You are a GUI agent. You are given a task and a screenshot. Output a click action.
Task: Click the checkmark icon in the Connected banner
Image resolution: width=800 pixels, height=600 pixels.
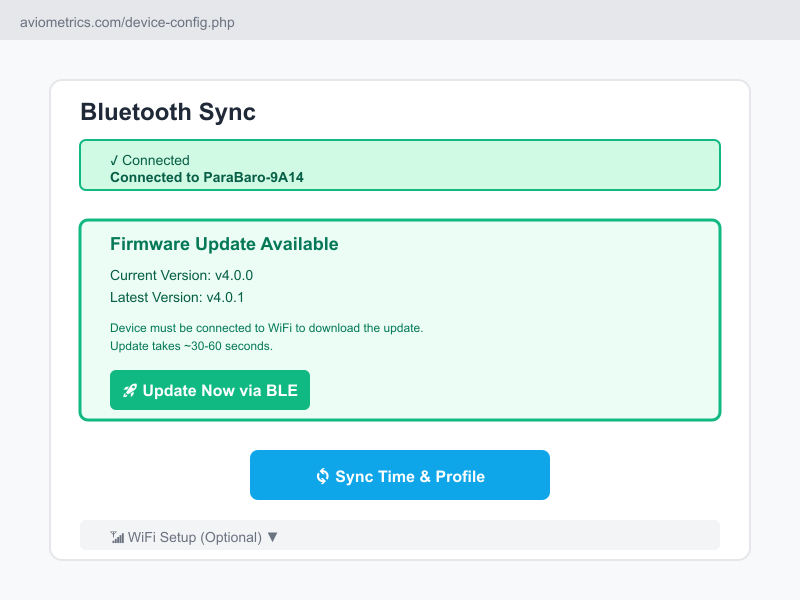113,160
